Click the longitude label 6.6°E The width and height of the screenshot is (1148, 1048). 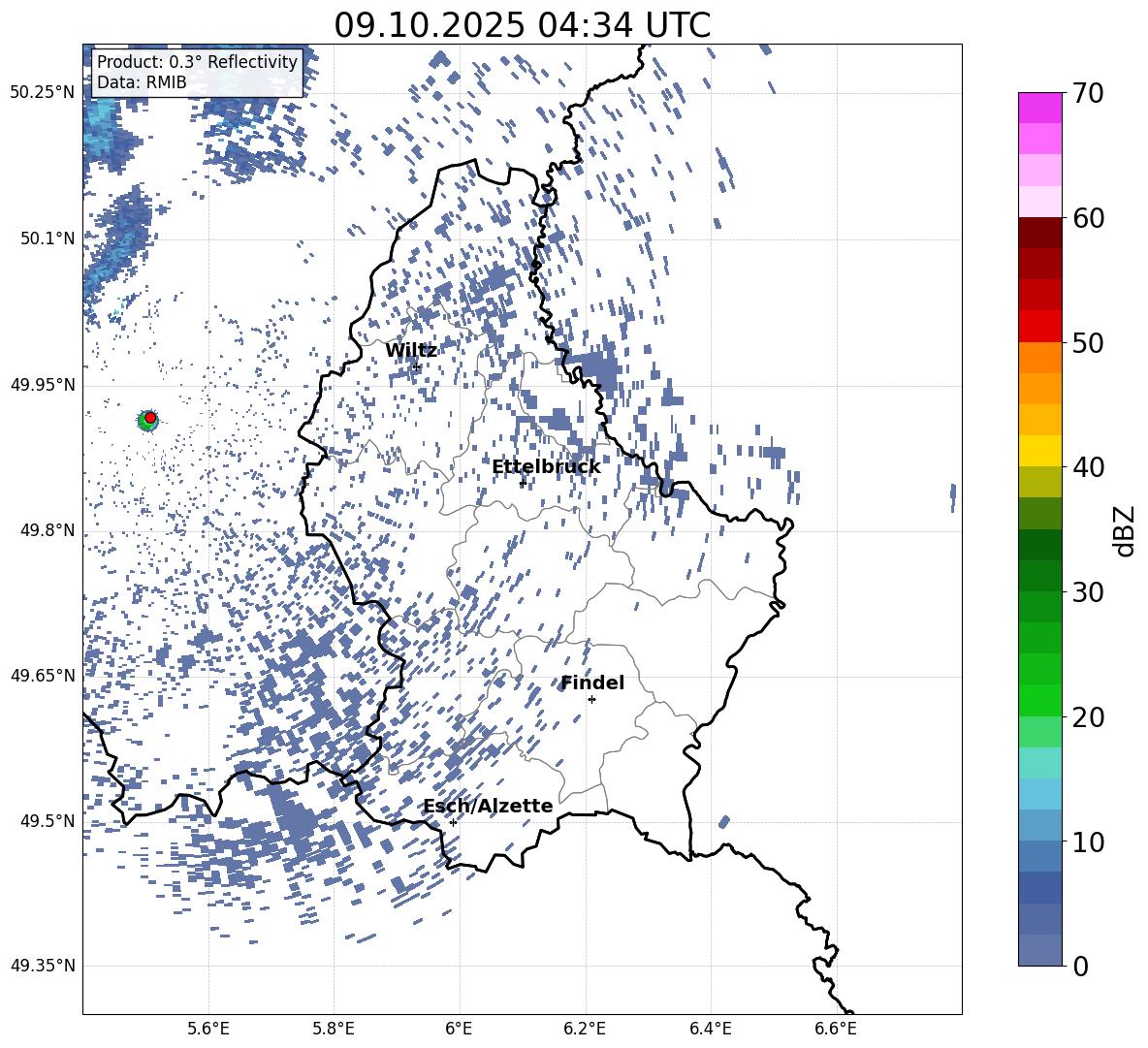point(836,1029)
